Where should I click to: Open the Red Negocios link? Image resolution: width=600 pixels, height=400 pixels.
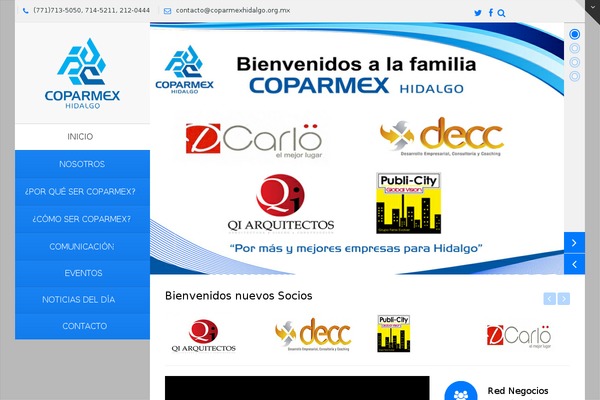[x=518, y=391]
